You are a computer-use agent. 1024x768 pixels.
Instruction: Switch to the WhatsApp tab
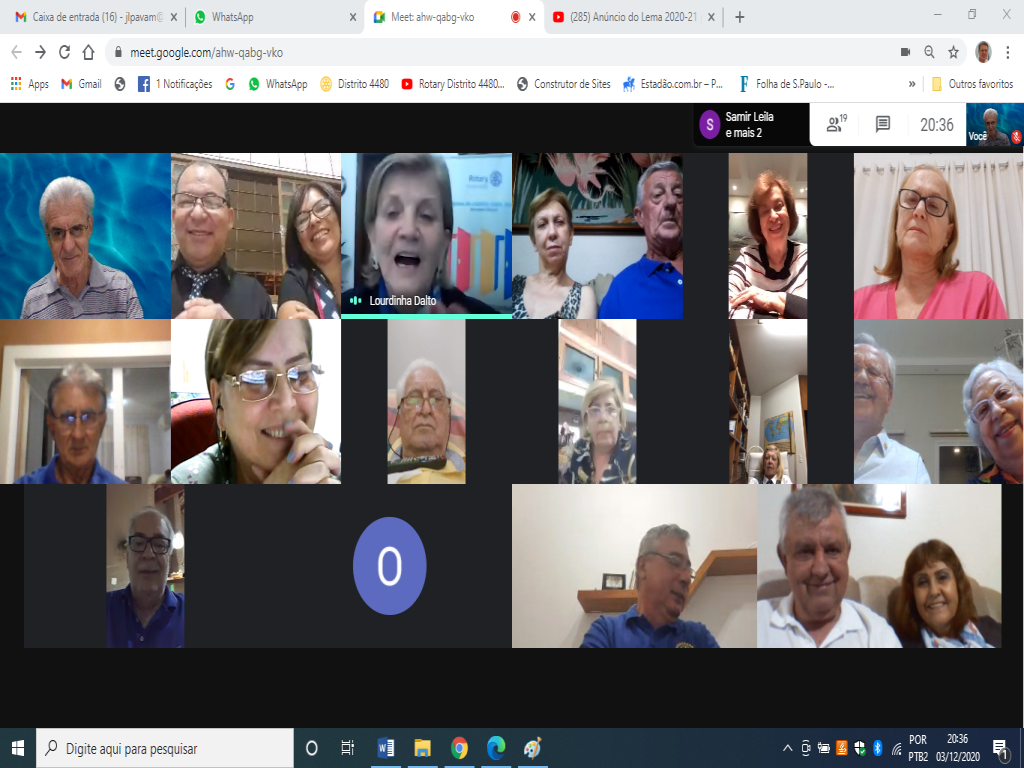(270, 17)
